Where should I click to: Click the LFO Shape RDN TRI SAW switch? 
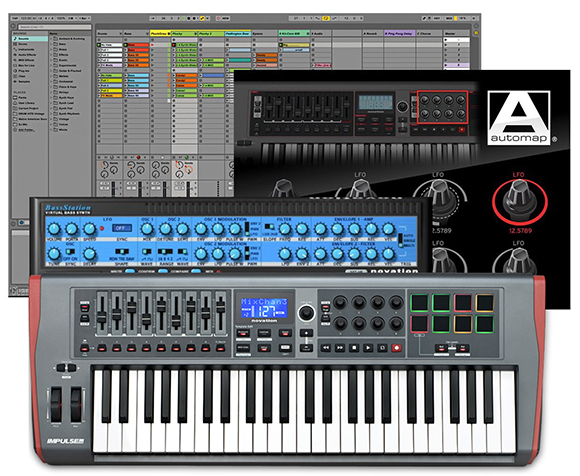pos(122,251)
